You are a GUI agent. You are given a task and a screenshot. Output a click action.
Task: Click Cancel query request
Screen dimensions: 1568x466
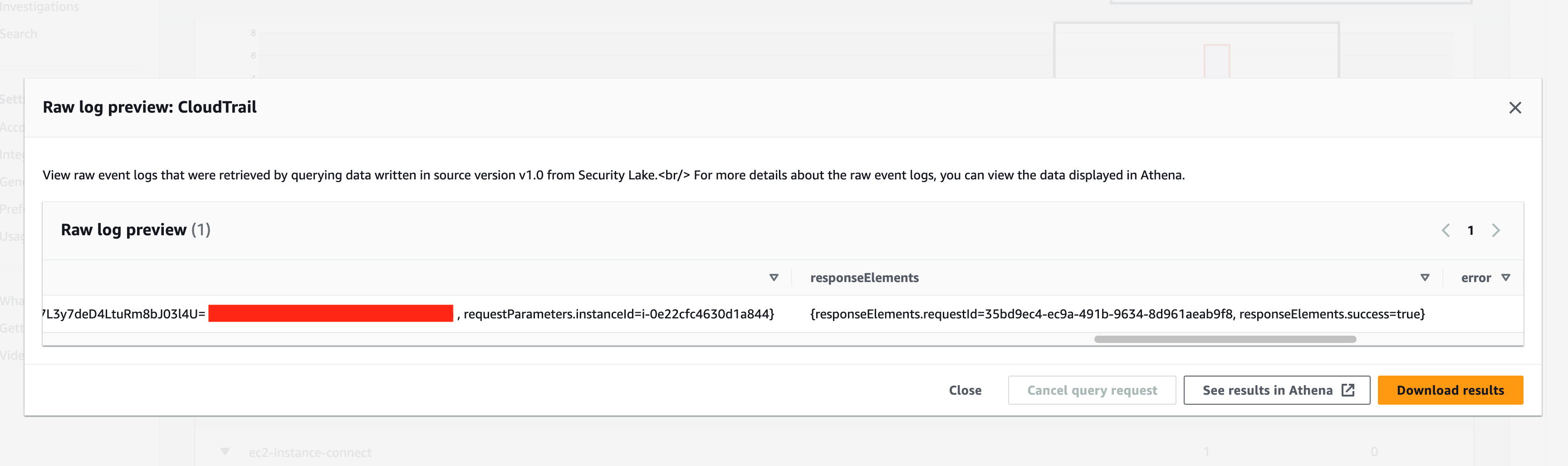1092,389
